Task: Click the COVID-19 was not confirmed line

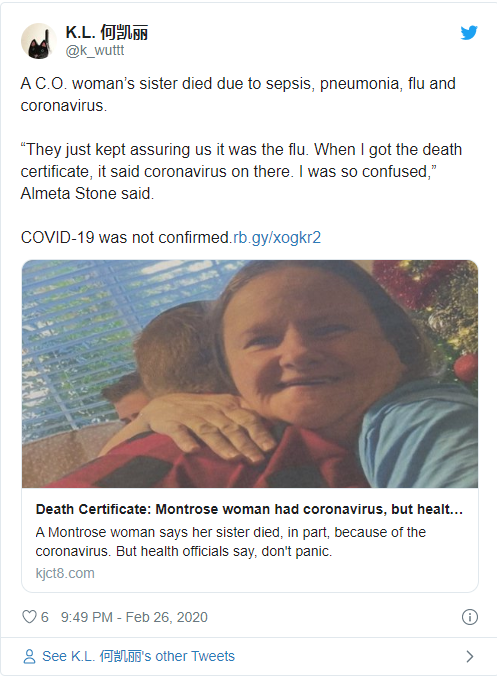Action: pyautogui.click(x=125, y=238)
